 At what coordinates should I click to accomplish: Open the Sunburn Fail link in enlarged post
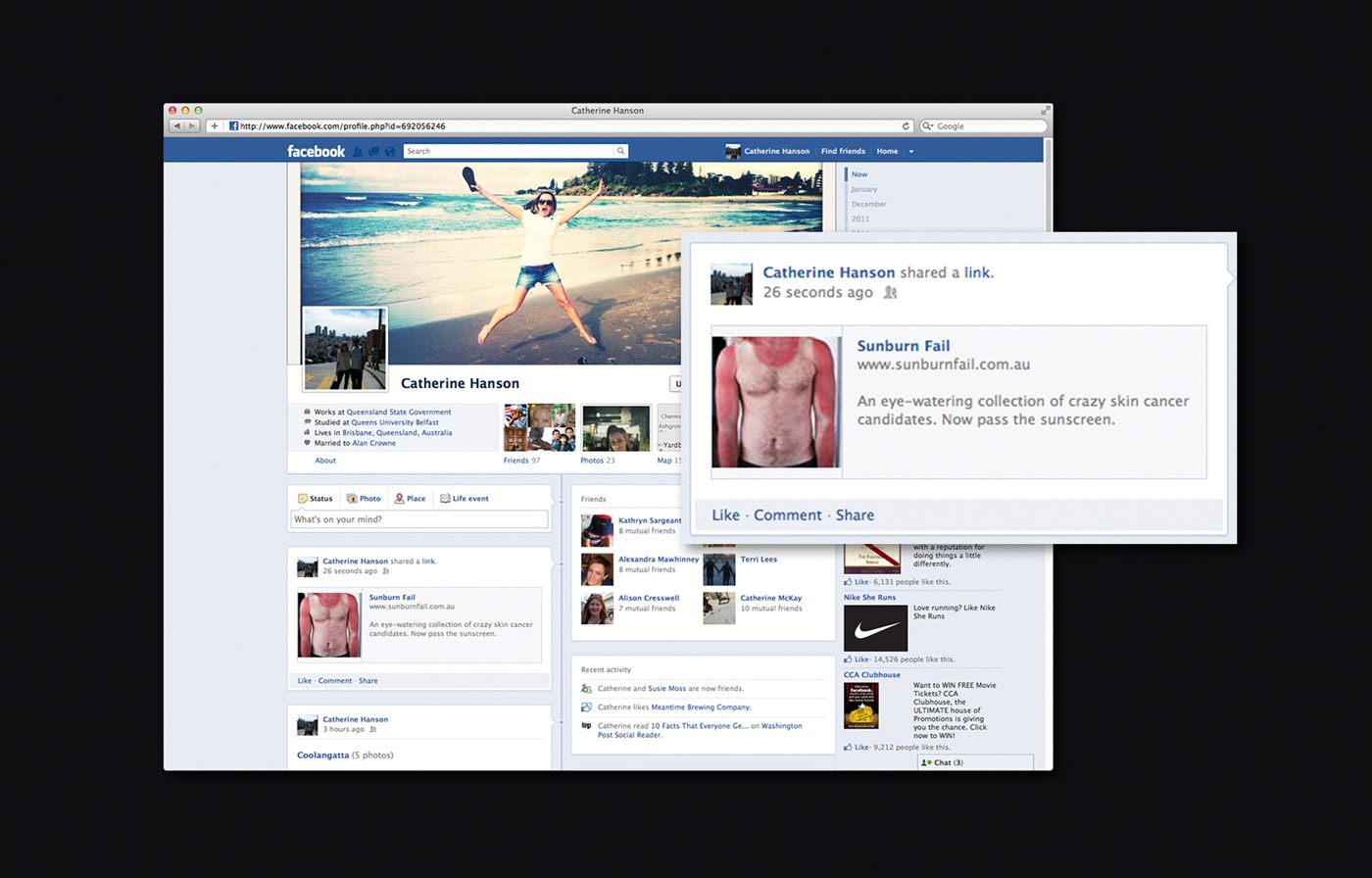[903, 346]
